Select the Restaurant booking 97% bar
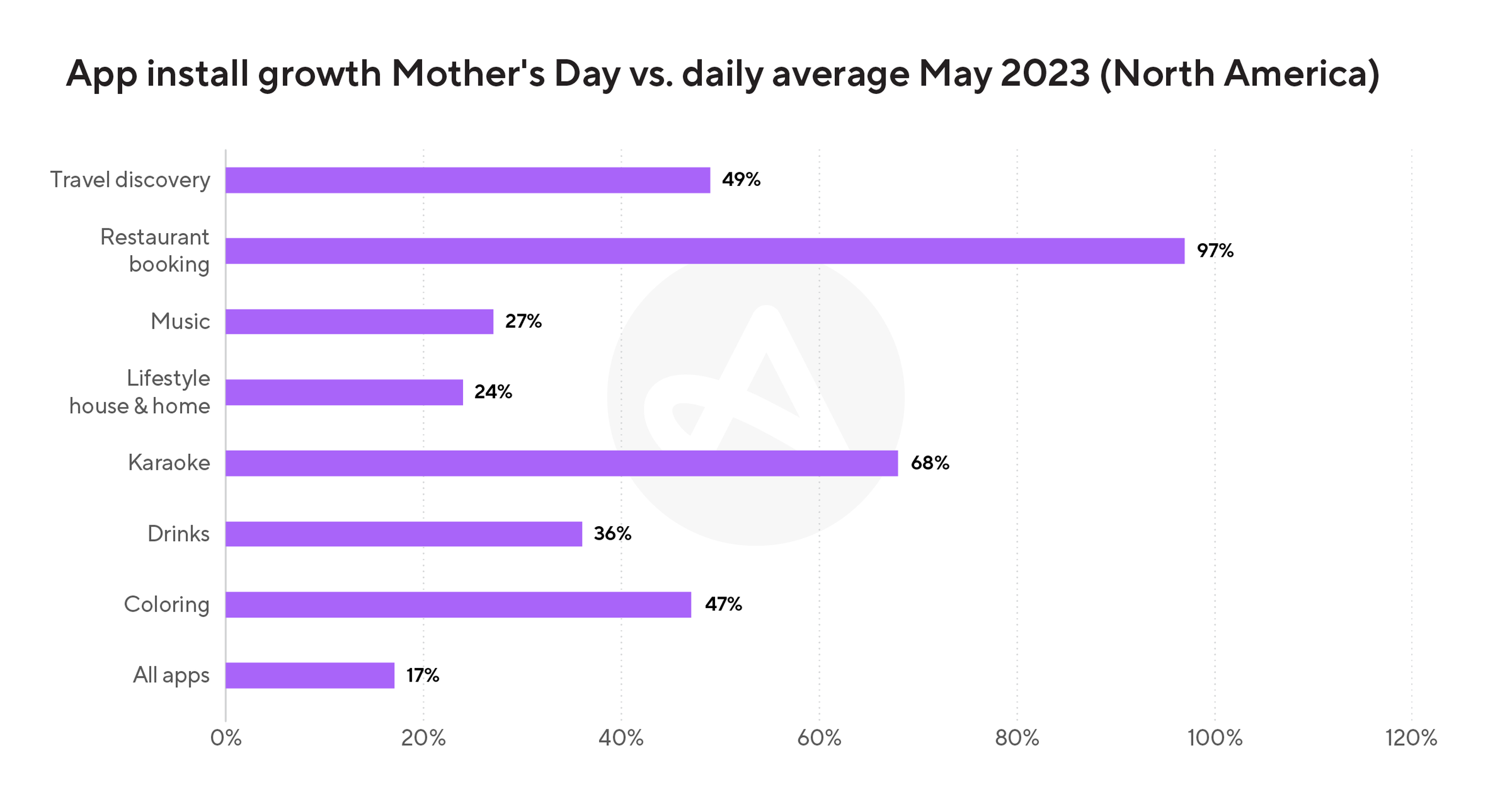 point(705,251)
